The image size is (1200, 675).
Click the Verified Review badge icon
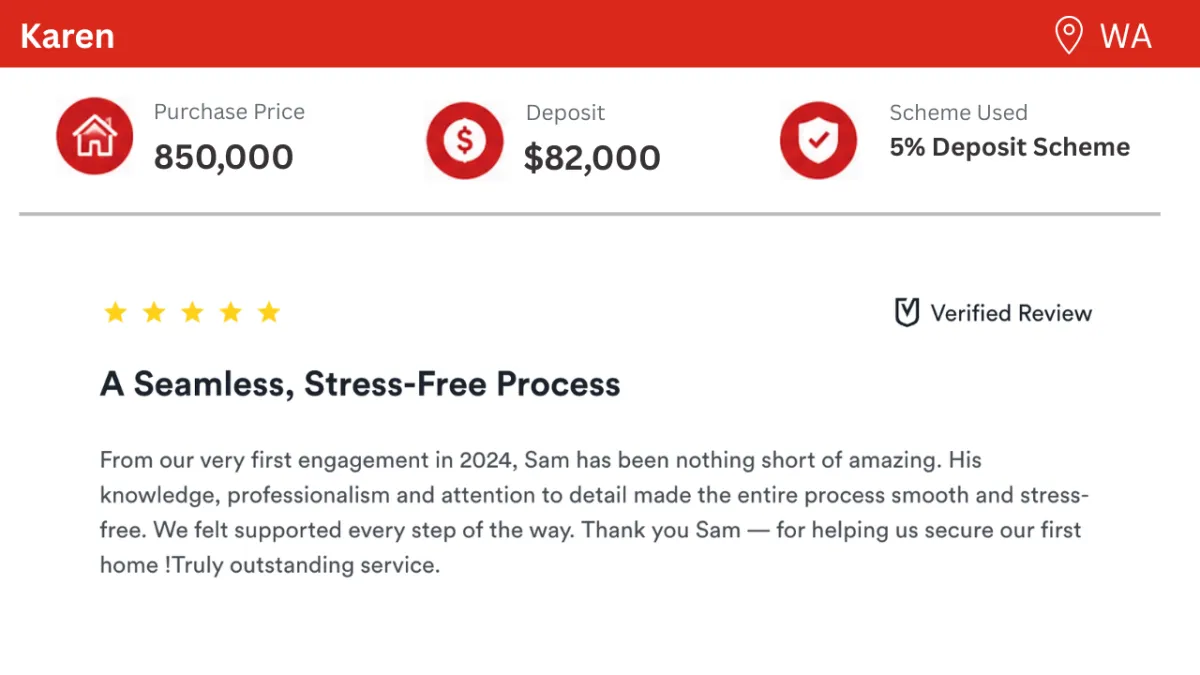(x=906, y=313)
